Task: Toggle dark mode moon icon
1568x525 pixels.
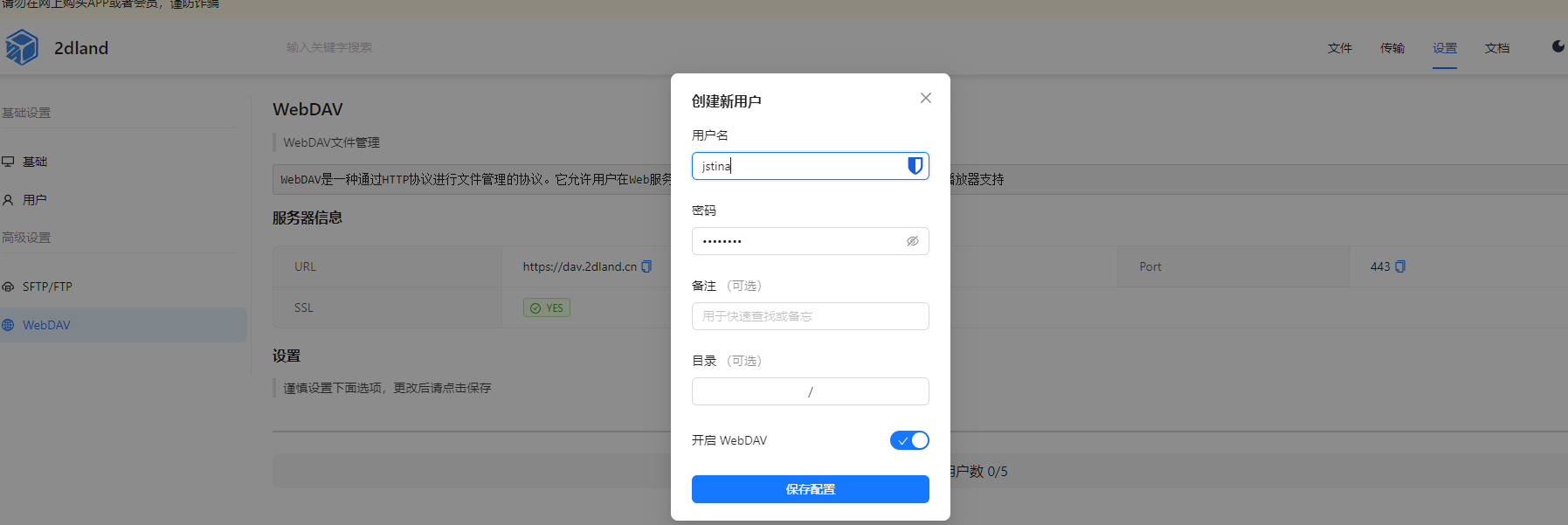Action: click(1558, 46)
